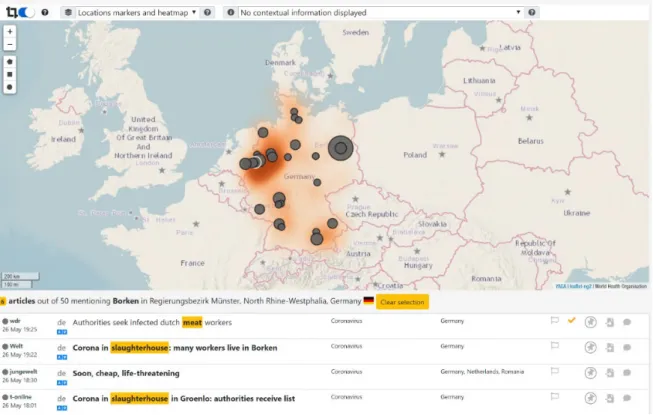
Task: Click the 't-online' source name
Action: pos(20,397)
